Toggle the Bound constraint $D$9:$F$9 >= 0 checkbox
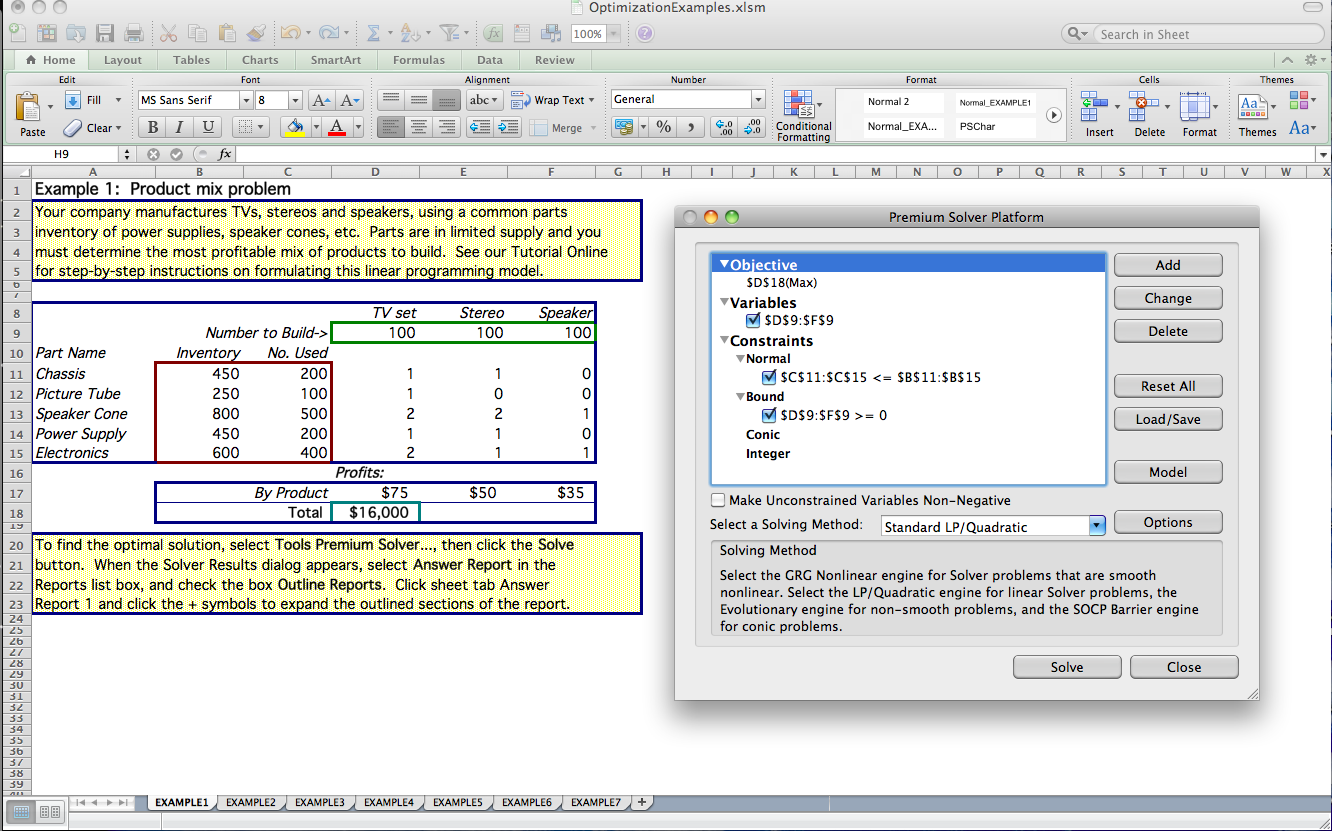 [769, 415]
